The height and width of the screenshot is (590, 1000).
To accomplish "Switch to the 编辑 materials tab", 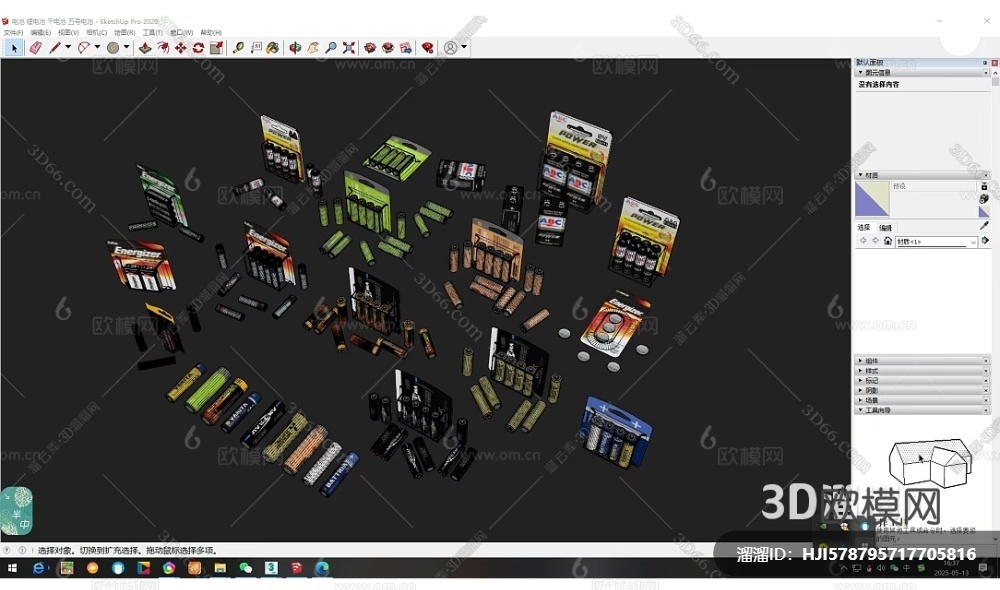I will pos(886,228).
